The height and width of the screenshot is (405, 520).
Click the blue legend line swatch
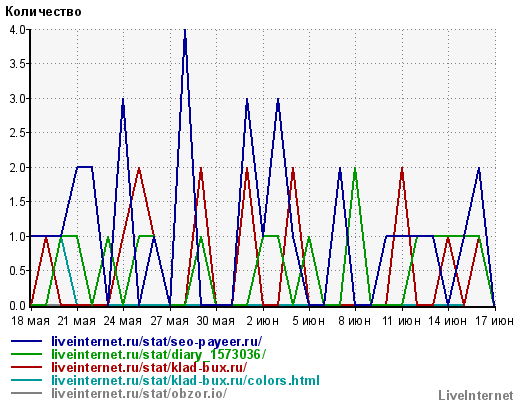point(26,341)
